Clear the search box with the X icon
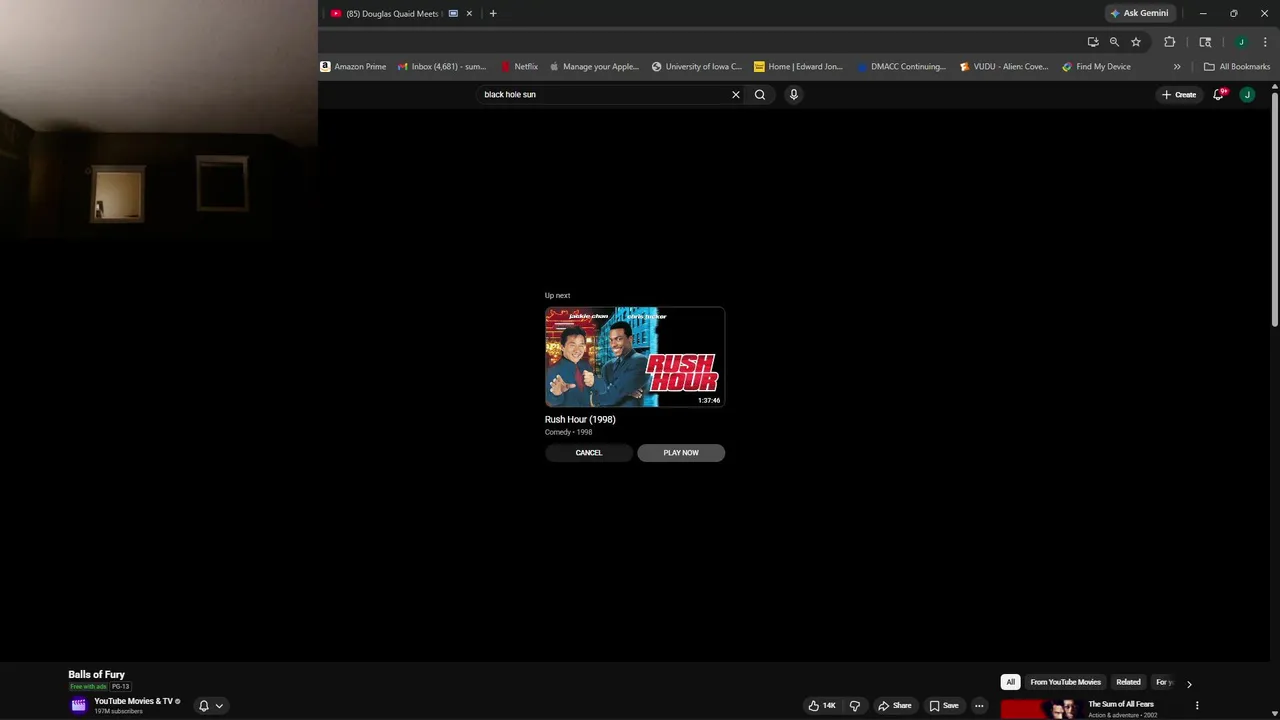Screen dimensions: 1280x720 (x=736, y=95)
